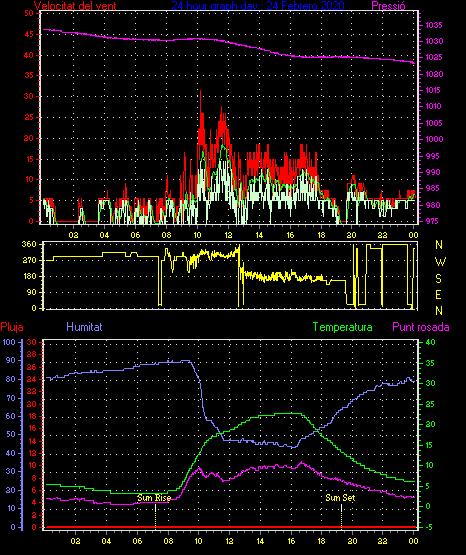The image size is (466, 555).
Task: Click the 'Sun Set' annotation text
Action: (x=340, y=498)
